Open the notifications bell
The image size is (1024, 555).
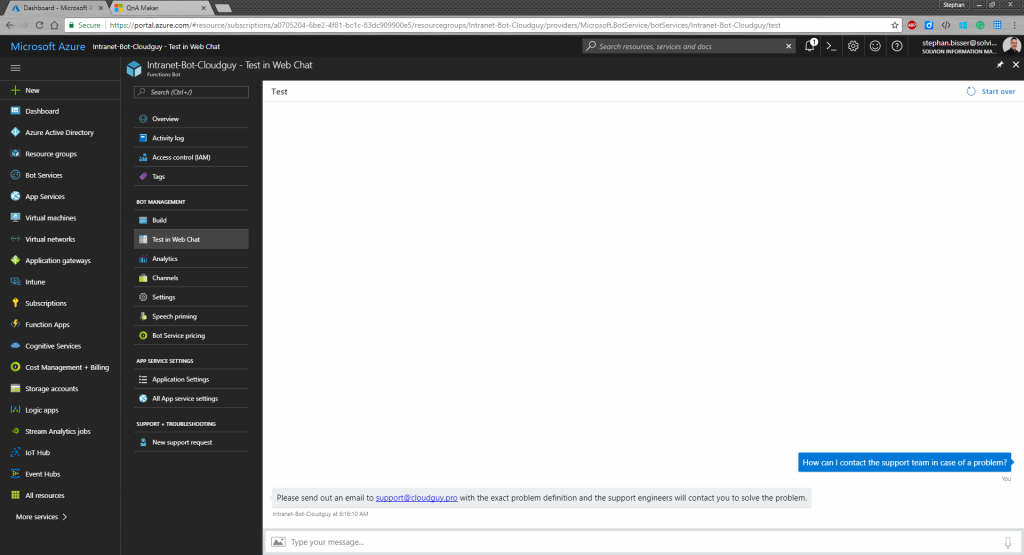[x=810, y=46]
